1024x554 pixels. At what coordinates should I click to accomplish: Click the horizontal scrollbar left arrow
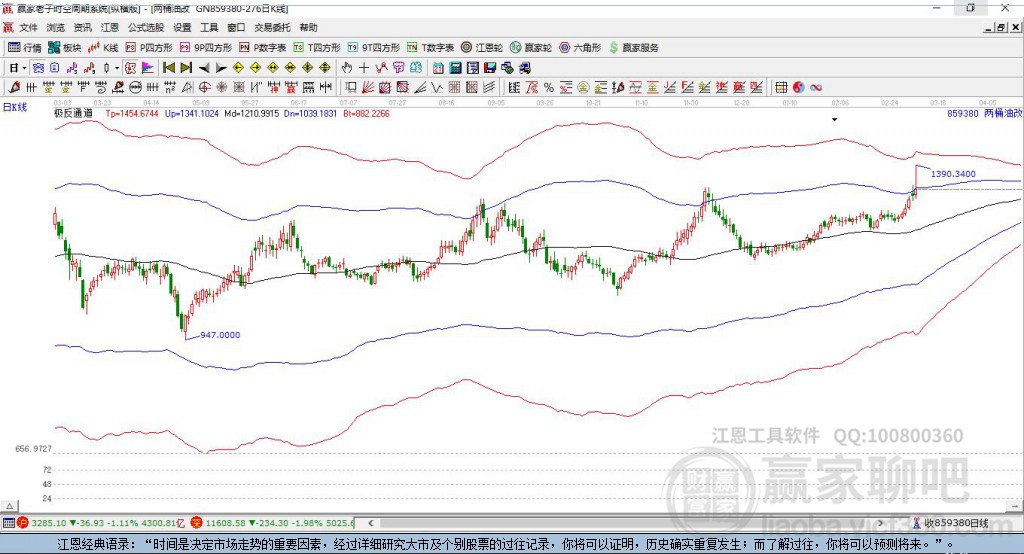(370, 523)
